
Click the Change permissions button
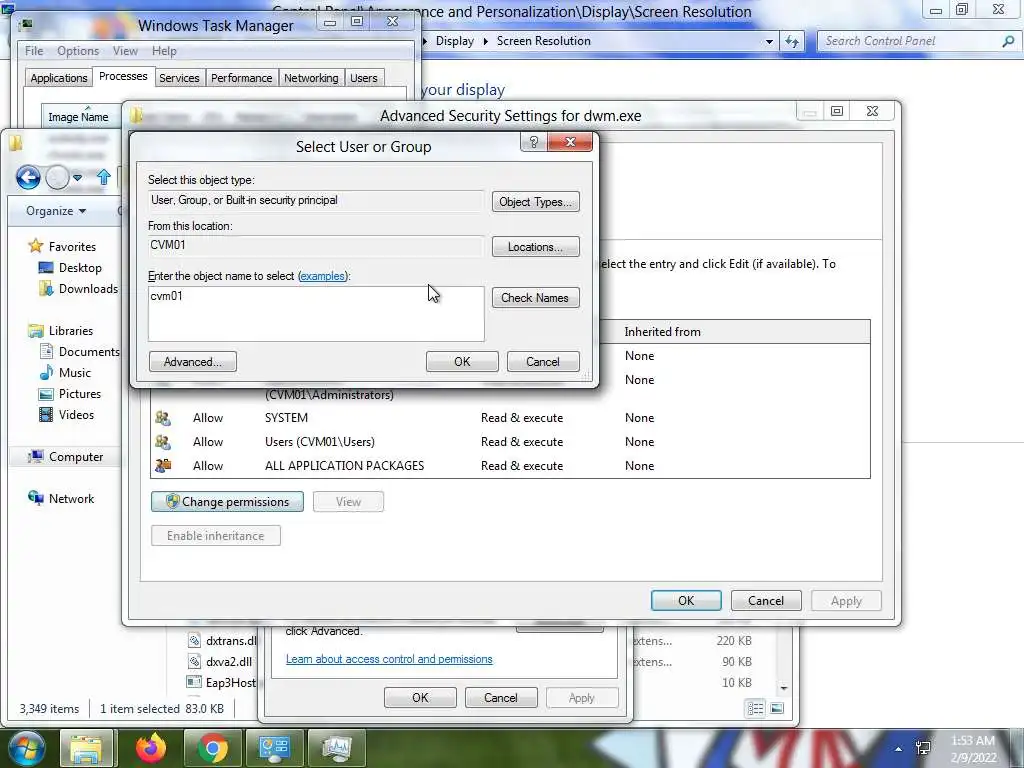[x=227, y=502]
